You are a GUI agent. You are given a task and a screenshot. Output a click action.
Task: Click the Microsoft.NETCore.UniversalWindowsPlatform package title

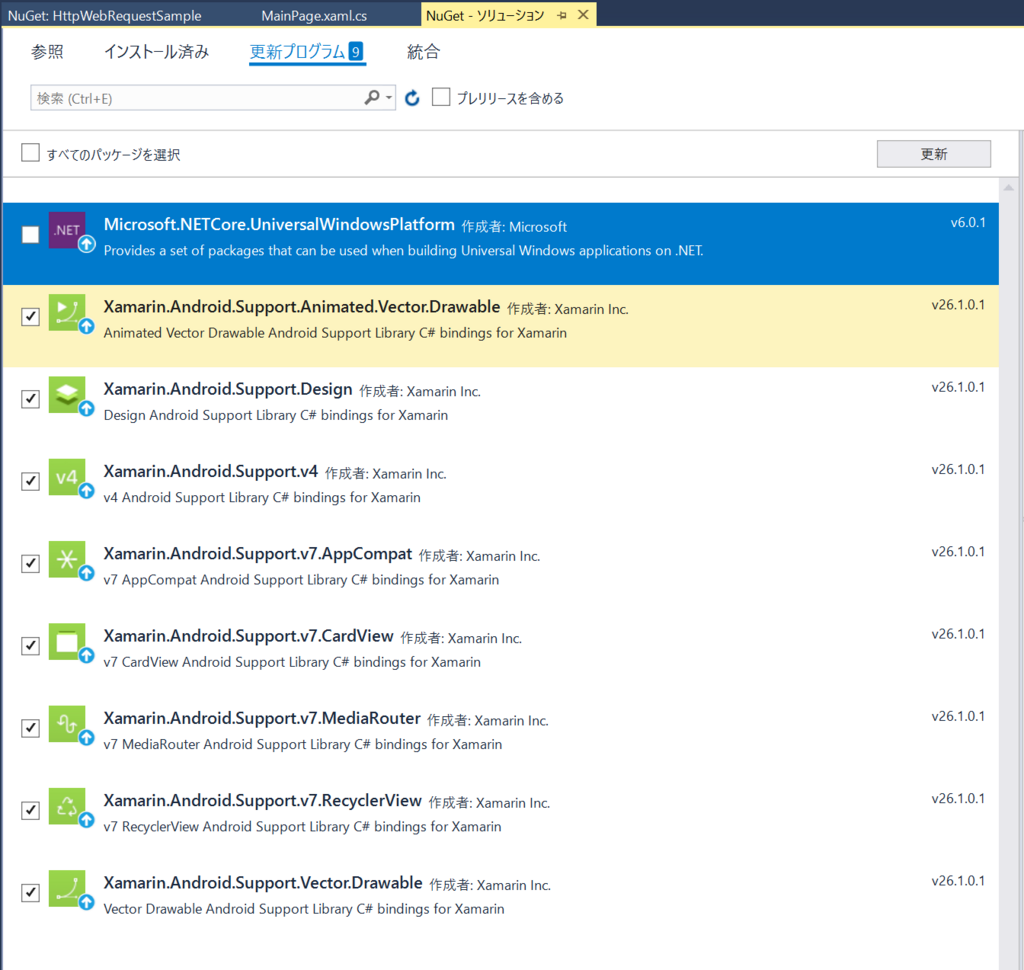pyautogui.click(x=279, y=225)
